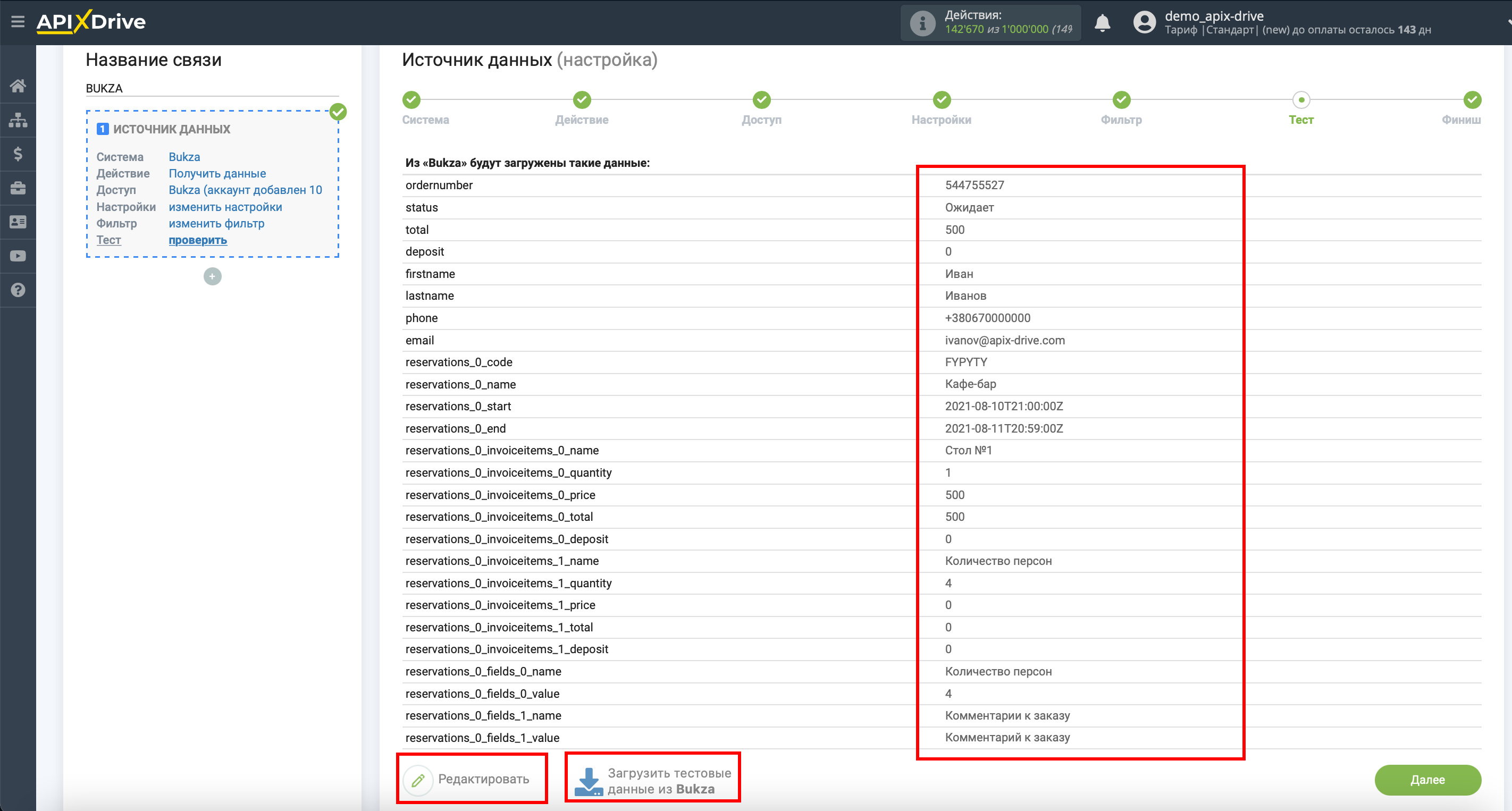
Task: Click the info icon near Действия
Action: point(922,23)
